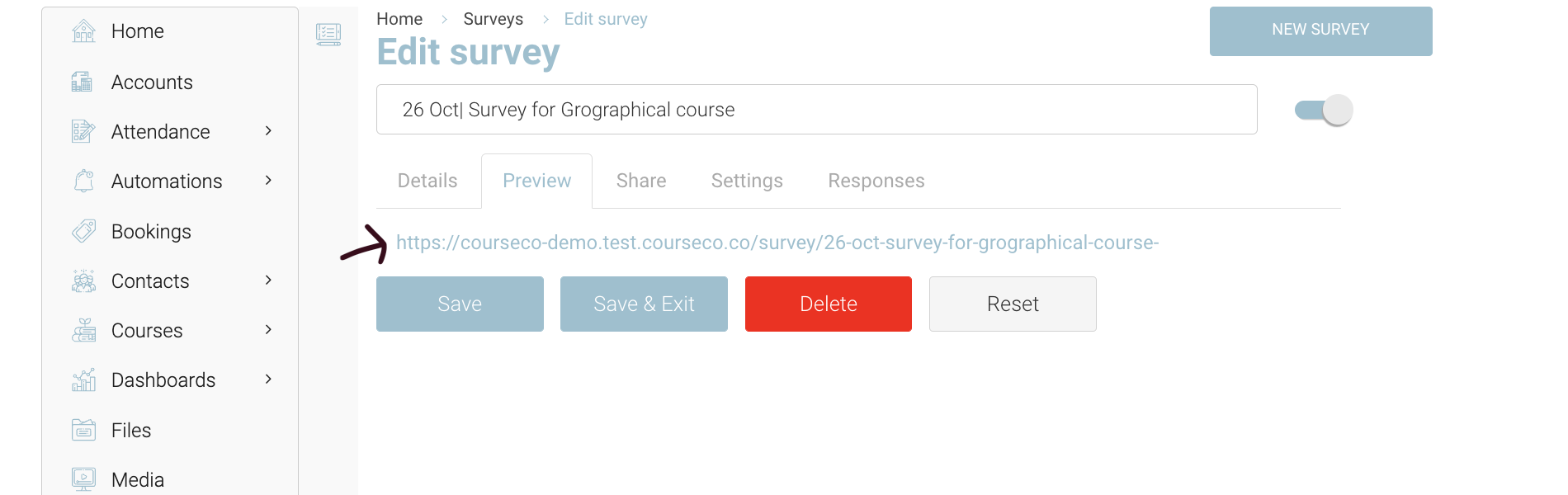Image resolution: width=1568 pixels, height=495 pixels.
Task: Click the Dashboards chart icon
Action: pos(83,379)
